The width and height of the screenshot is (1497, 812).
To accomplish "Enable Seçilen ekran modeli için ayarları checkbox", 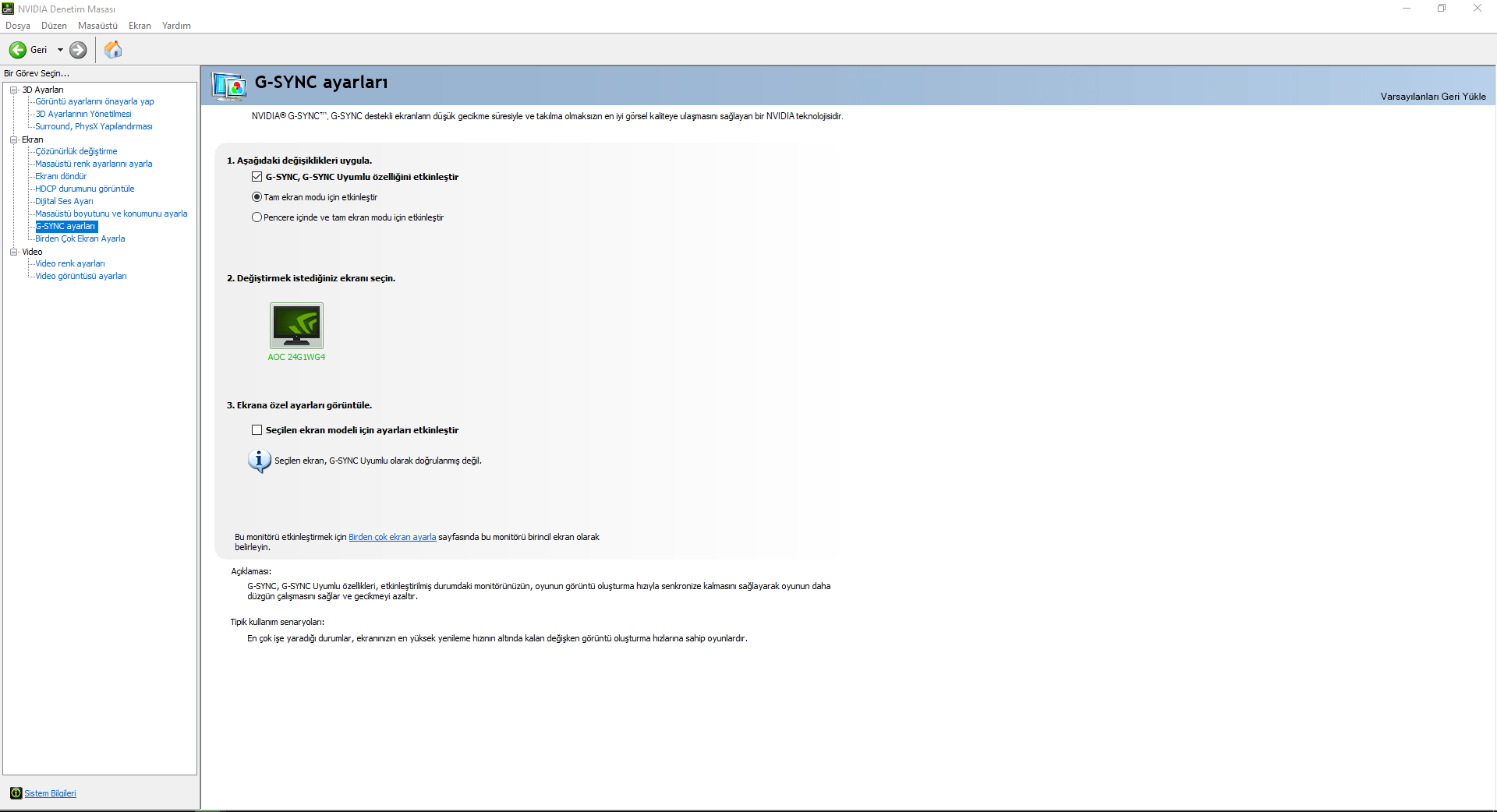I will (x=257, y=430).
